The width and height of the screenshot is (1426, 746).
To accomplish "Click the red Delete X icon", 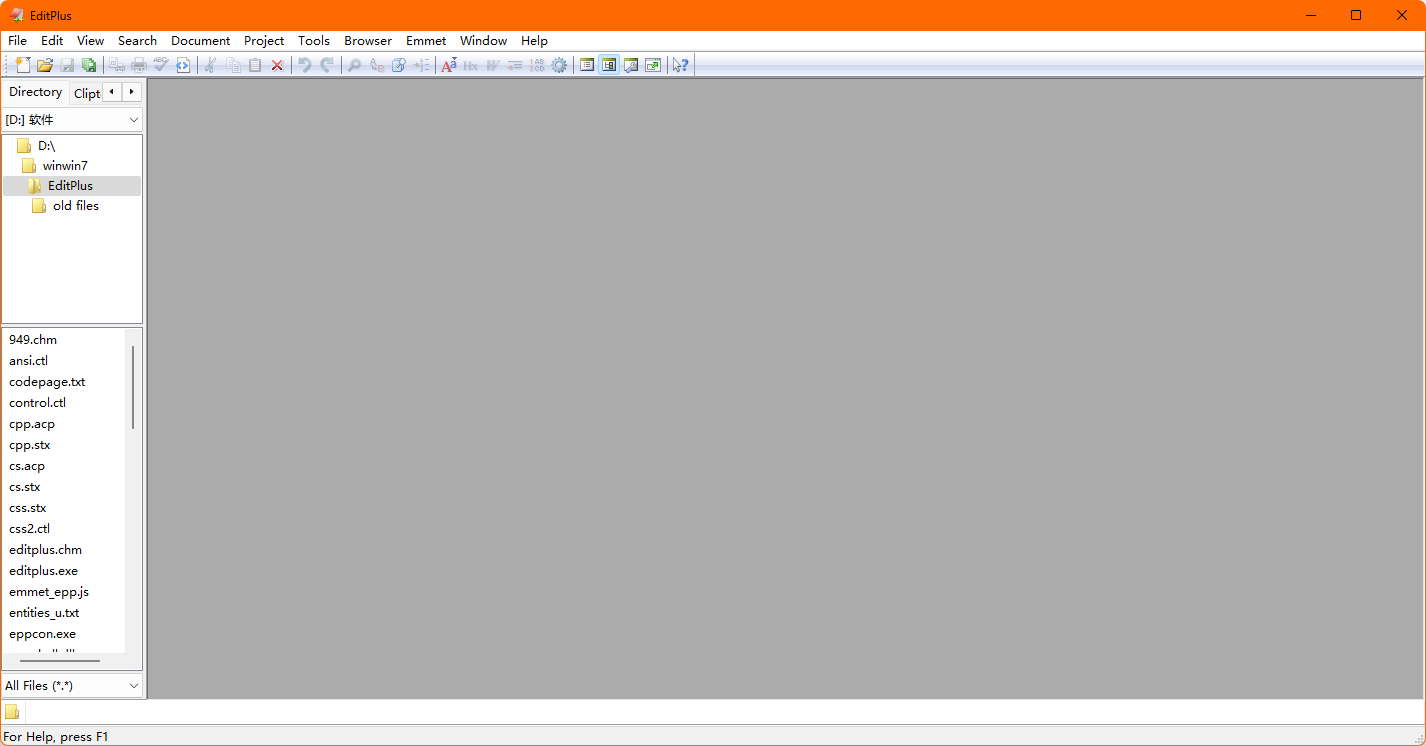I will coord(277,65).
